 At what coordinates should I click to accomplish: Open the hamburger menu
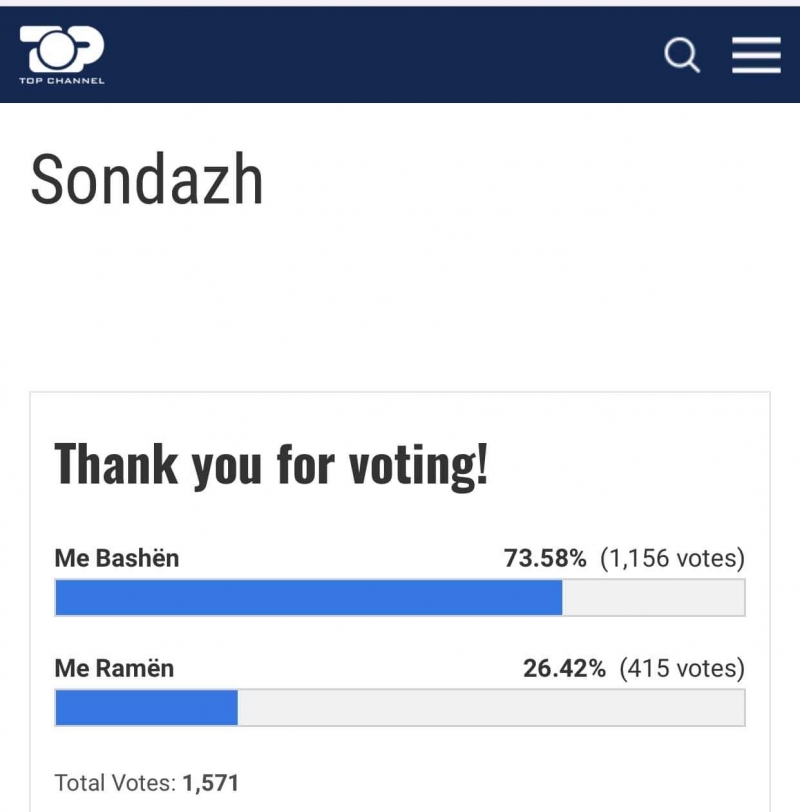click(756, 55)
